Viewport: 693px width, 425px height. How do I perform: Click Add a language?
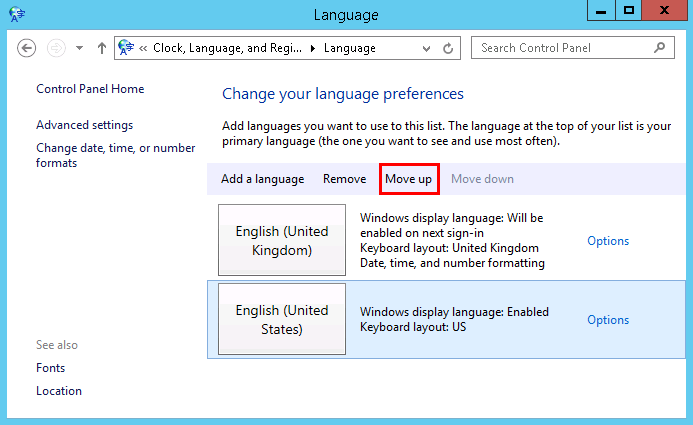click(263, 179)
